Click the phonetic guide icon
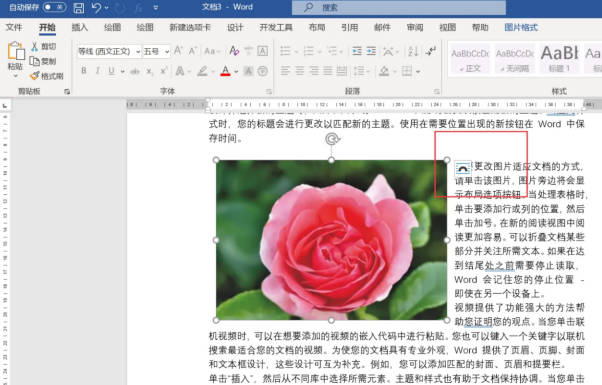602x385 pixels. [248, 51]
